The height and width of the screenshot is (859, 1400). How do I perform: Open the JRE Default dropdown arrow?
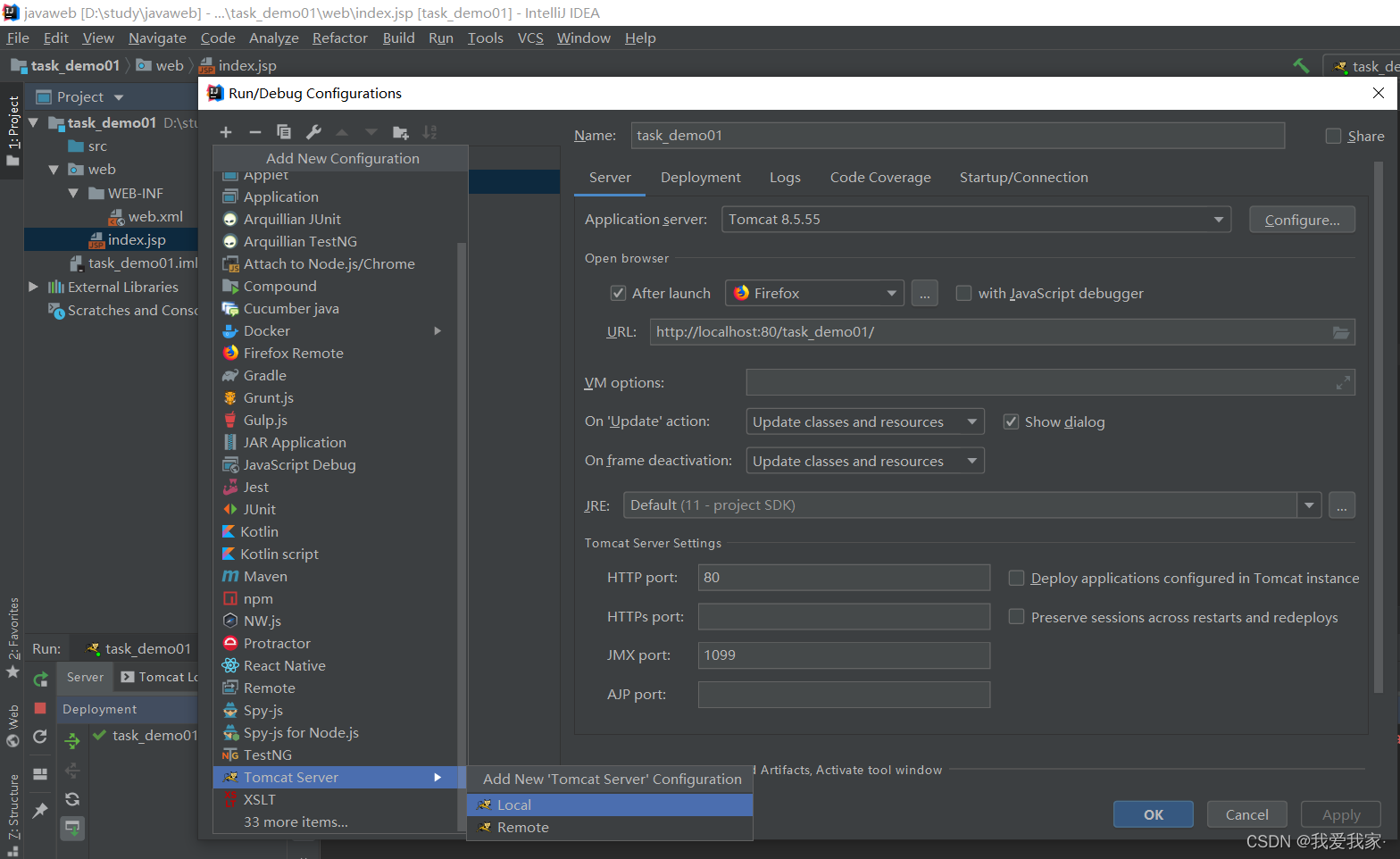coord(1309,505)
